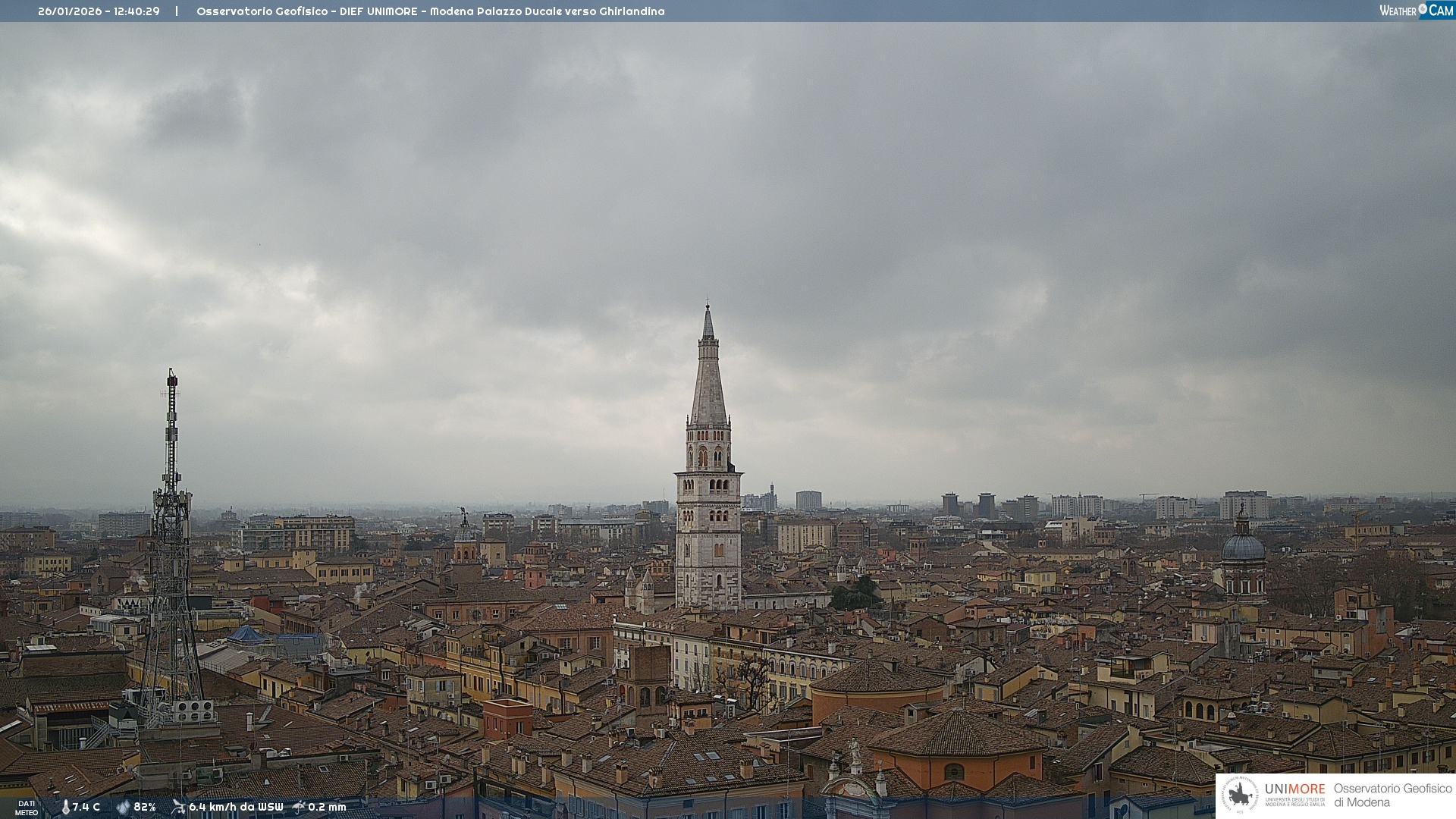Click the rain umbrella icon
The width and height of the screenshot is (1456, 819).
[299, 807]
